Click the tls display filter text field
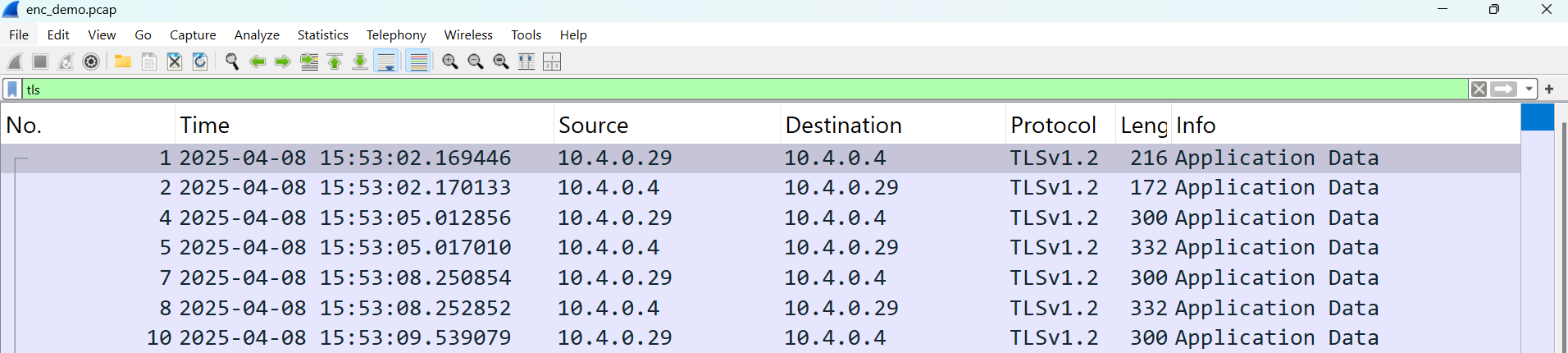Viewport: 1568px width, 353px height. 738,89
